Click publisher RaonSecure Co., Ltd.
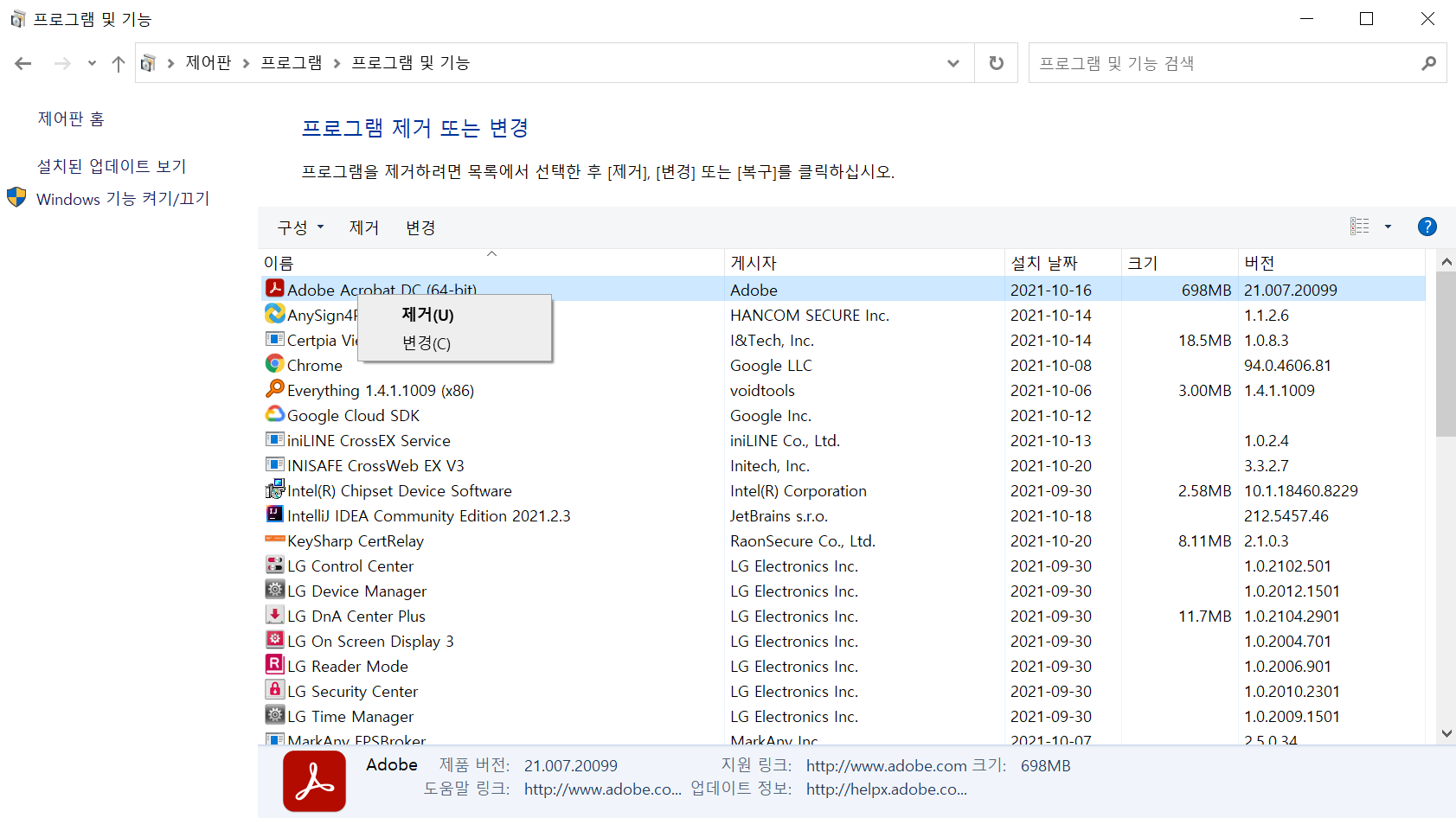The height and width of the screenshot is (818, 1456). click(x=803, y=541)
